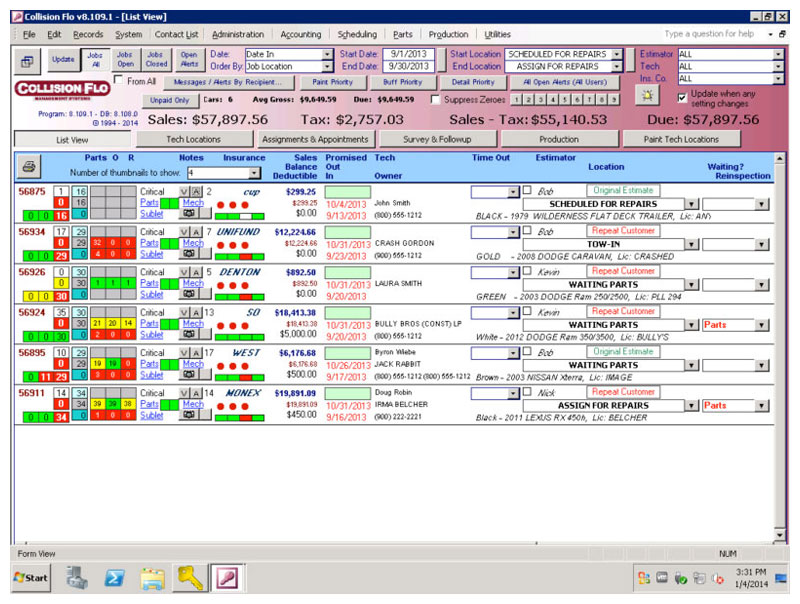
Task: Uncheck Update when any setting changes
Action: [682, 97]
